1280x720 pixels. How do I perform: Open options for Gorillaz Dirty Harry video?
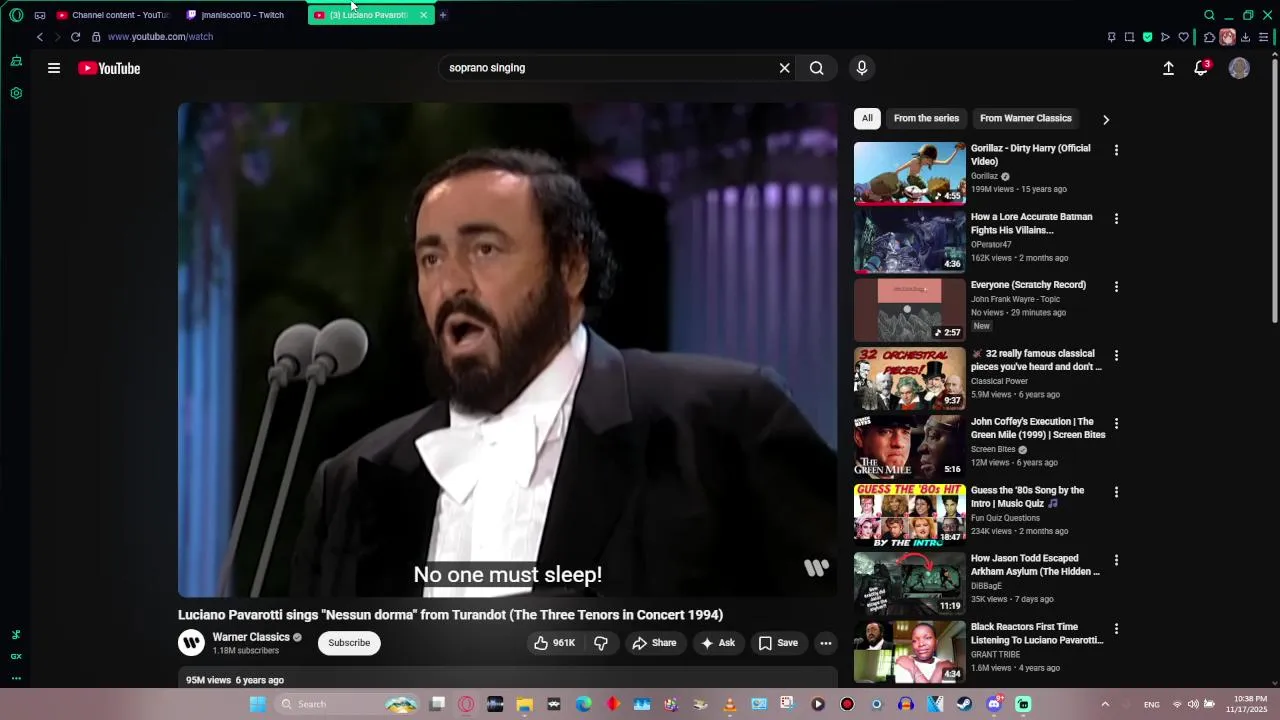[1116, 150]
